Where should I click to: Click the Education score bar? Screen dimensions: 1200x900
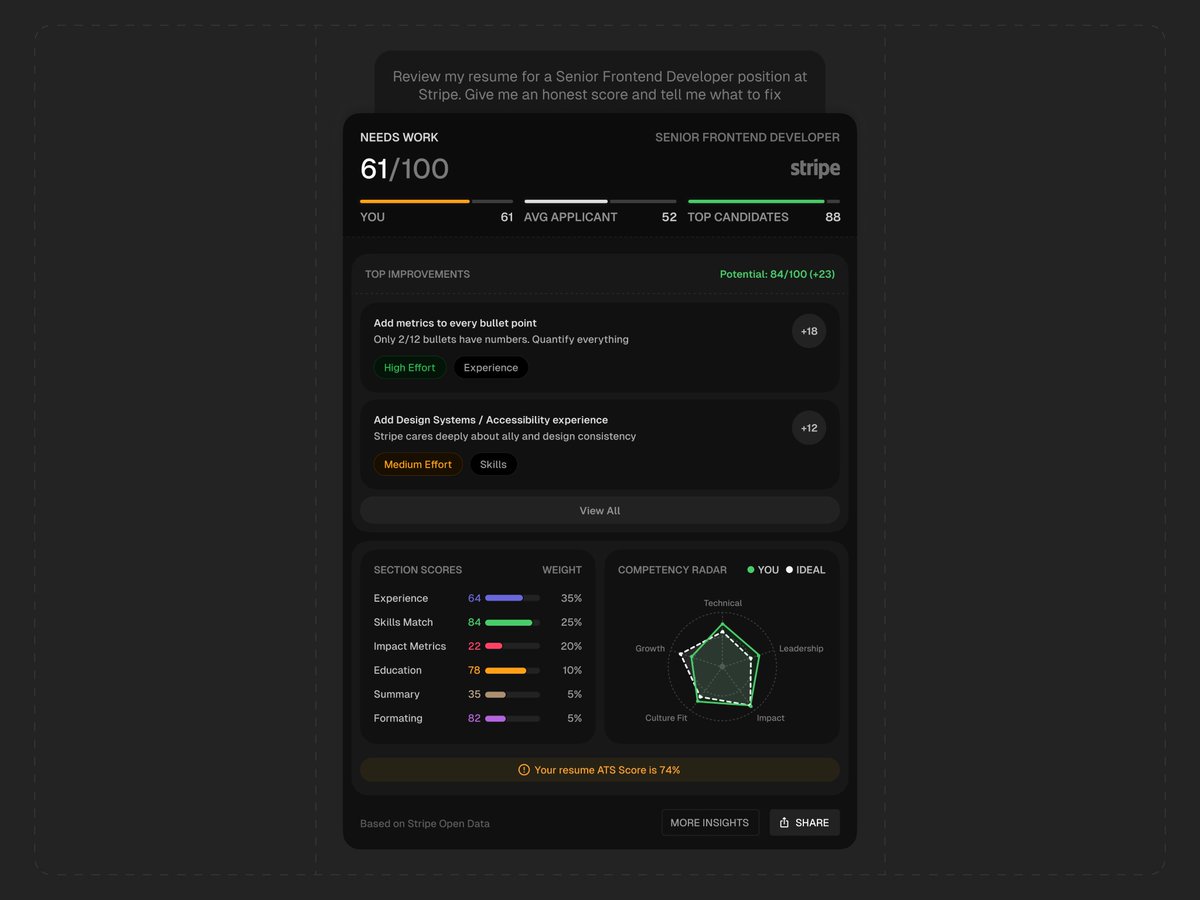click(x=512, y=670)
